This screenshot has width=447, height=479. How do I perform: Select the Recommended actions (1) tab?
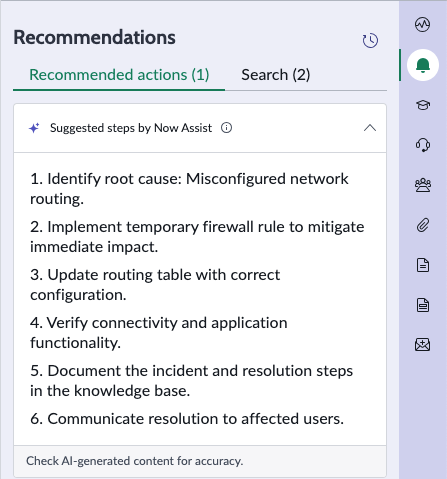119,75
